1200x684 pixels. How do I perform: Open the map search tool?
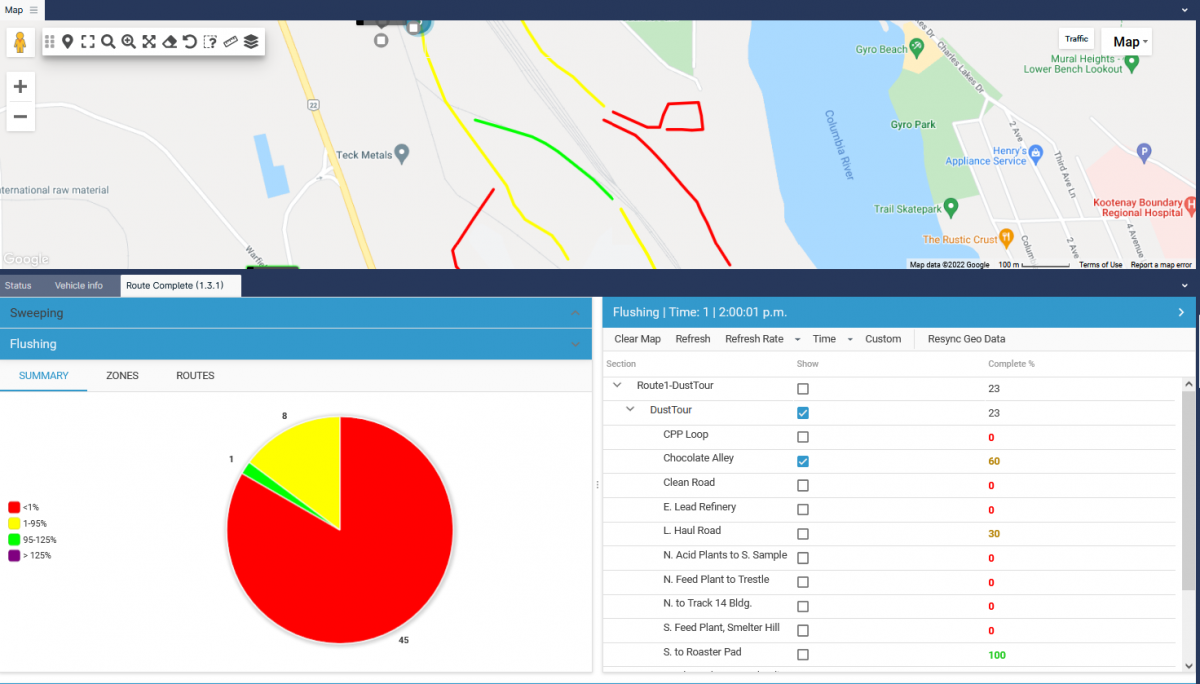[107, 42]
